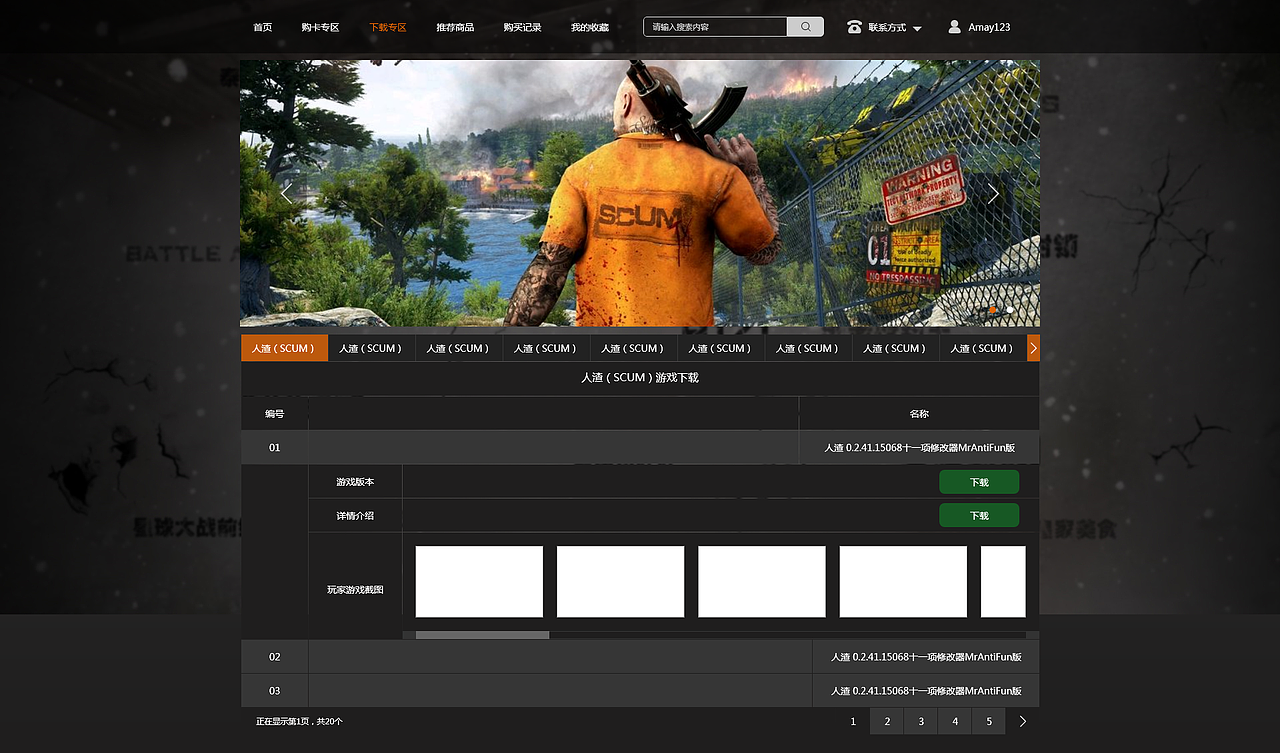
Task: Go to page 1
Action: point(853,721)
